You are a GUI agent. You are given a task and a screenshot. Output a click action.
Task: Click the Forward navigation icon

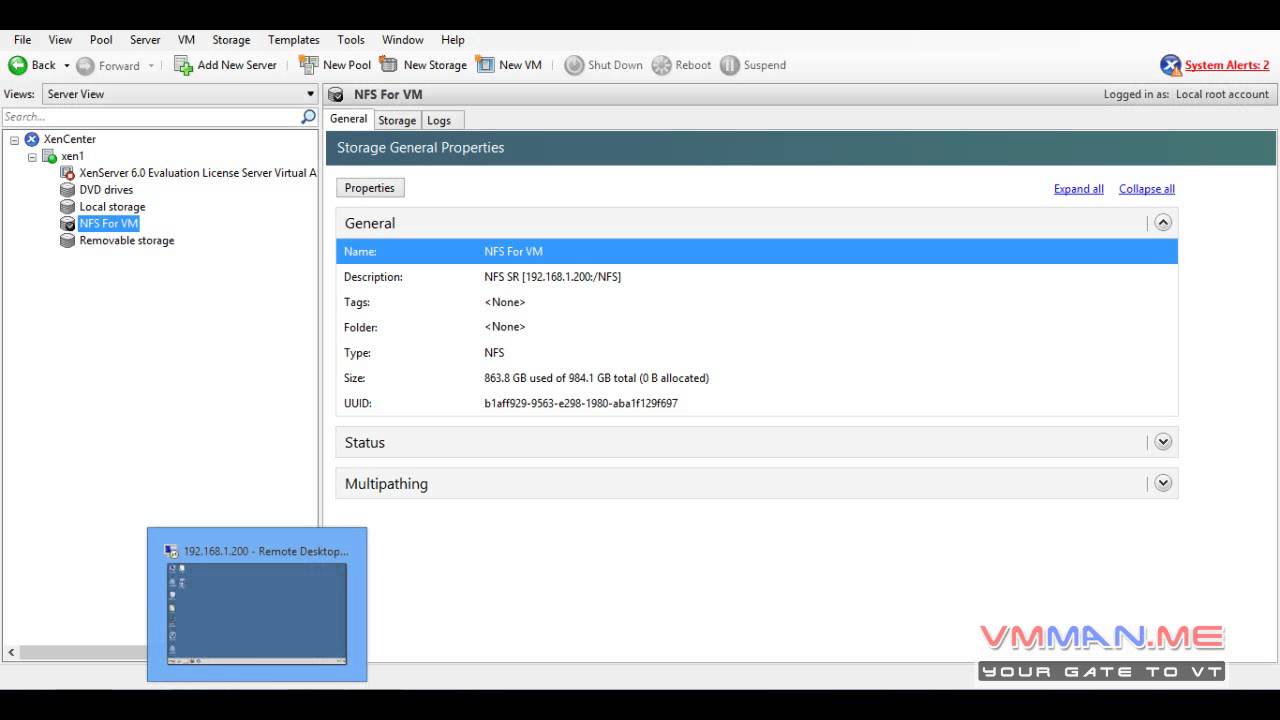[86, 66]
